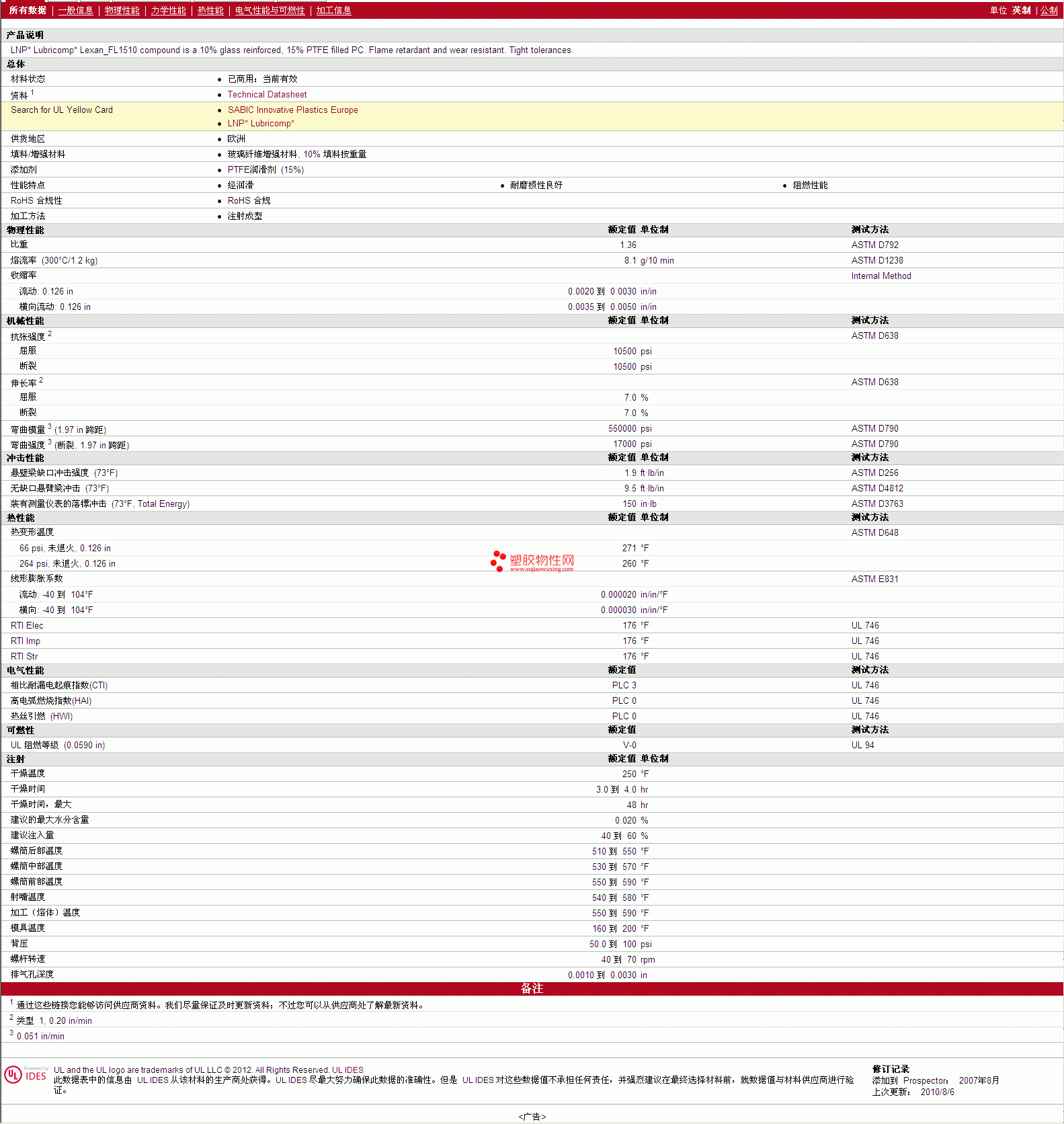Click the V-0 flame rating value
The image size is (1064, 1124).
(x=629, y=746)
